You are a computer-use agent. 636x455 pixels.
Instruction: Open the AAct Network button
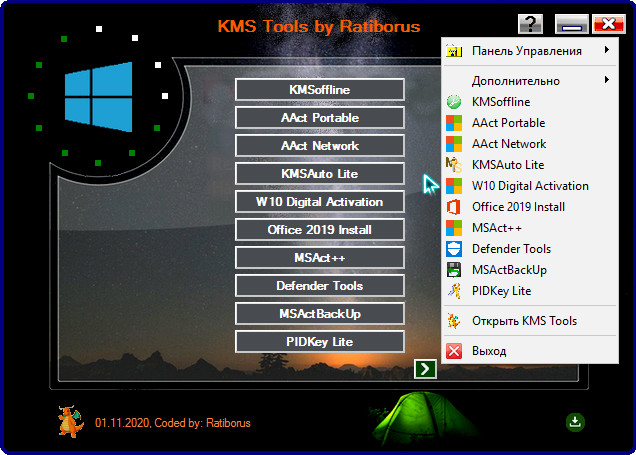coord(320,146)
